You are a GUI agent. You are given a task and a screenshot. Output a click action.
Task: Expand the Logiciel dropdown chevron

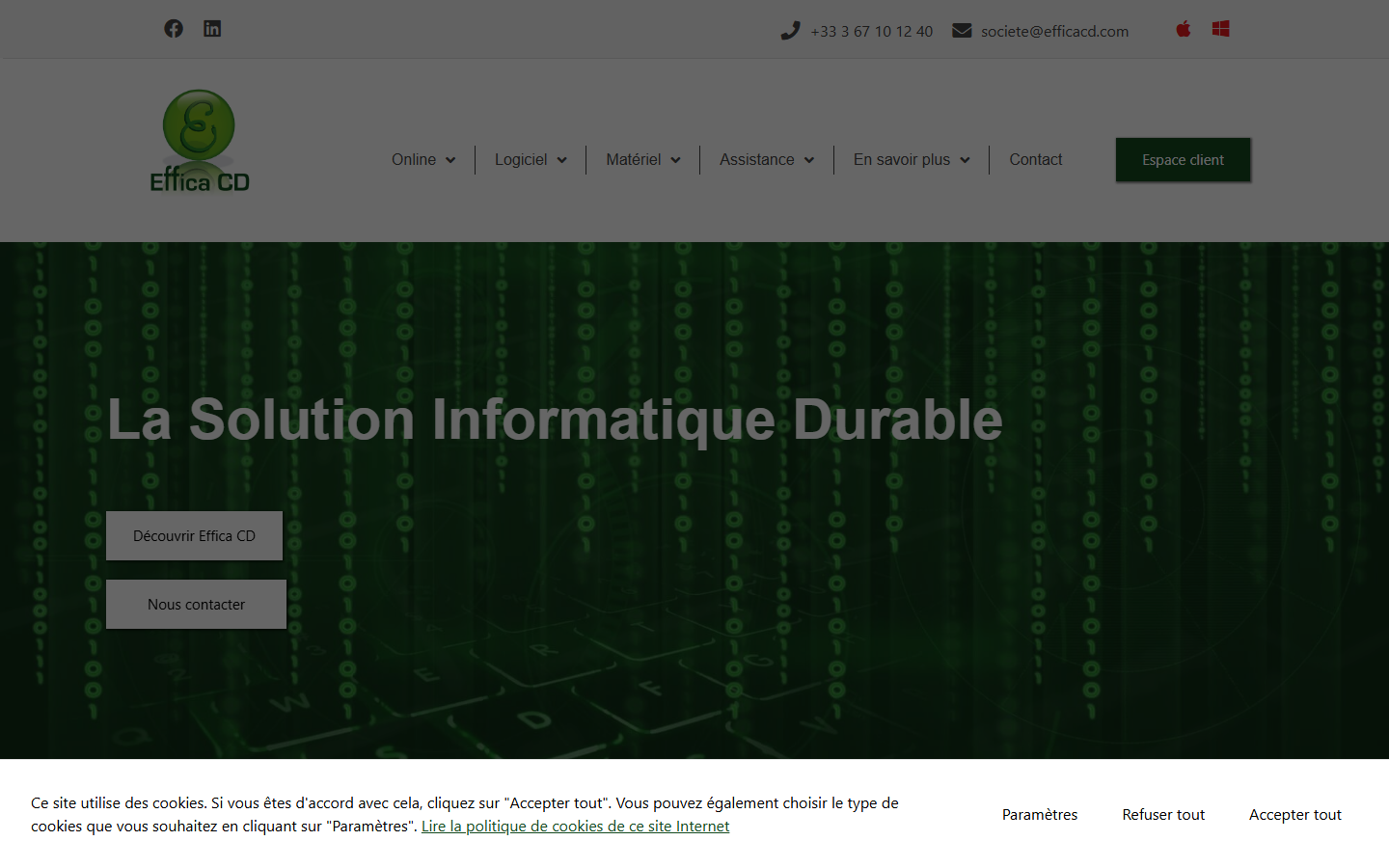(x=562, y=161)
